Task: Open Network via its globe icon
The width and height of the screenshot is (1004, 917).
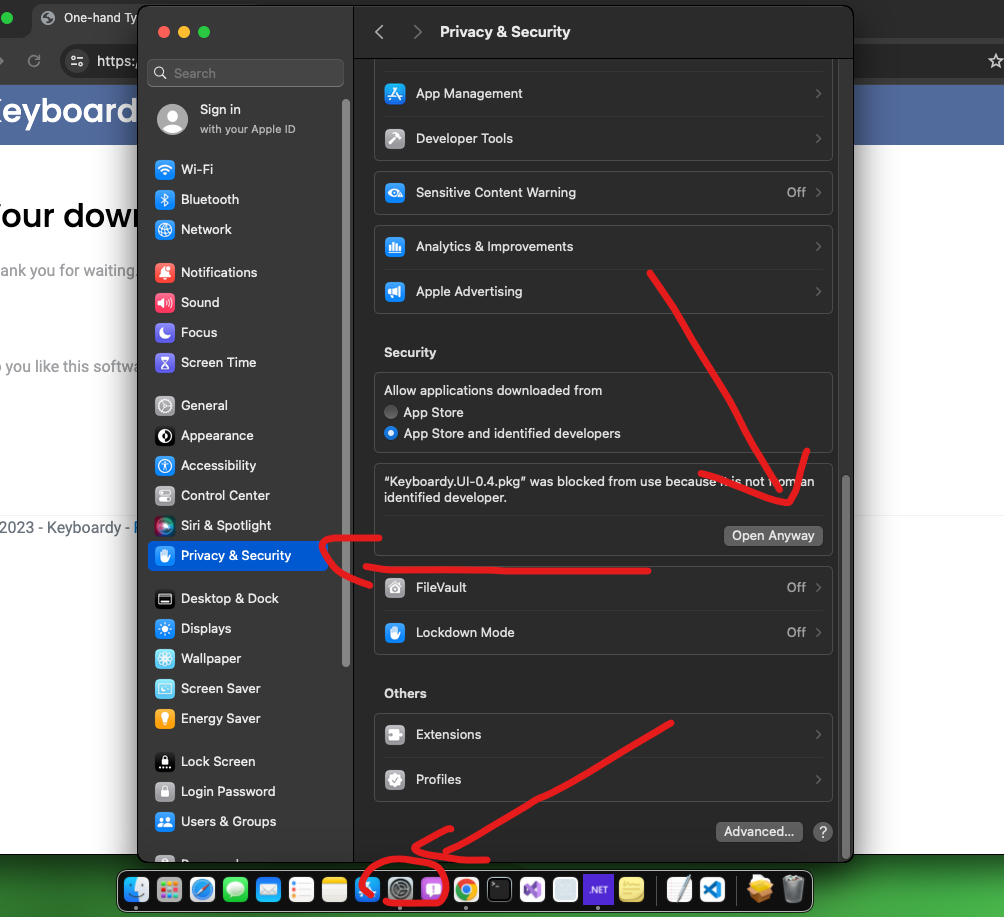Action: (x=165, y=230)
